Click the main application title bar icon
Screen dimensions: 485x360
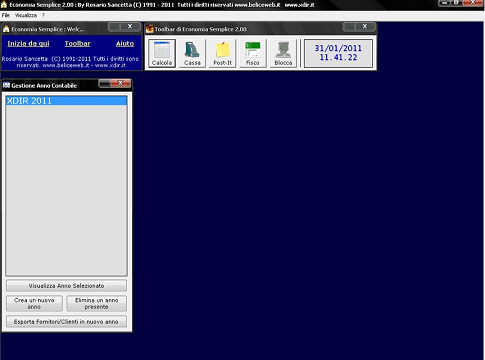pyautogui.click(x=4, y=5)
